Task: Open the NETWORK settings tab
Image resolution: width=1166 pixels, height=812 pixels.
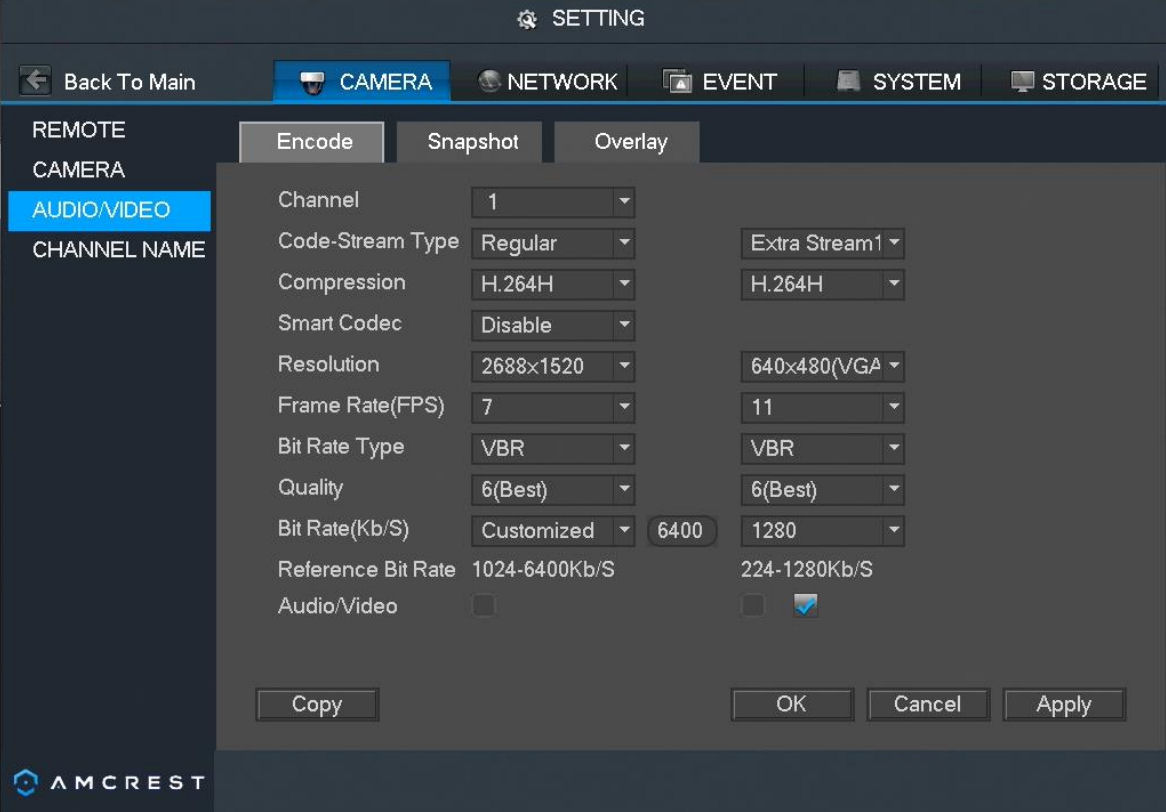Action: [547, 81]
